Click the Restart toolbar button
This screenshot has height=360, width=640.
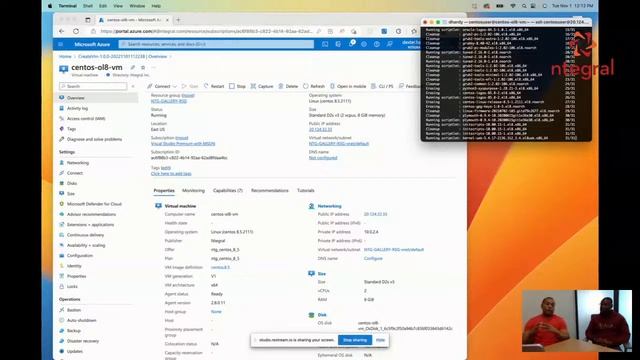(214, 86)
